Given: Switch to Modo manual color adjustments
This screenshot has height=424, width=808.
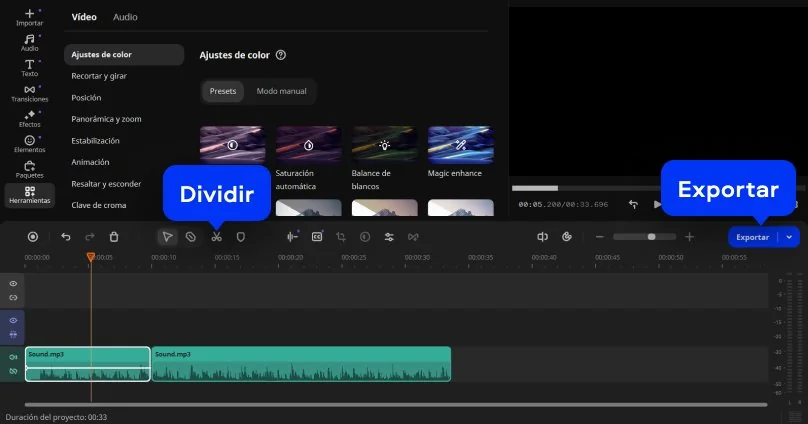Looking at the screenshot, I should [x=281, y=91].
